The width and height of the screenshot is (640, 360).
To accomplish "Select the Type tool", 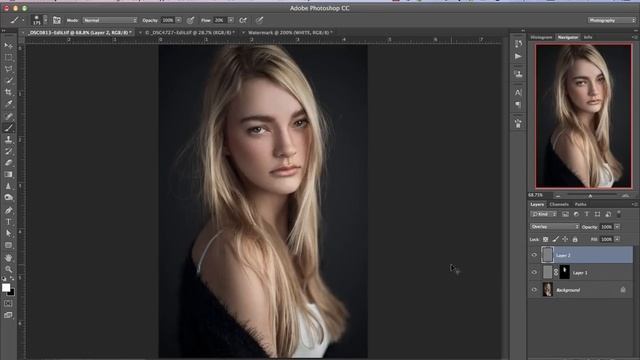I will click(x=8, y=222).
